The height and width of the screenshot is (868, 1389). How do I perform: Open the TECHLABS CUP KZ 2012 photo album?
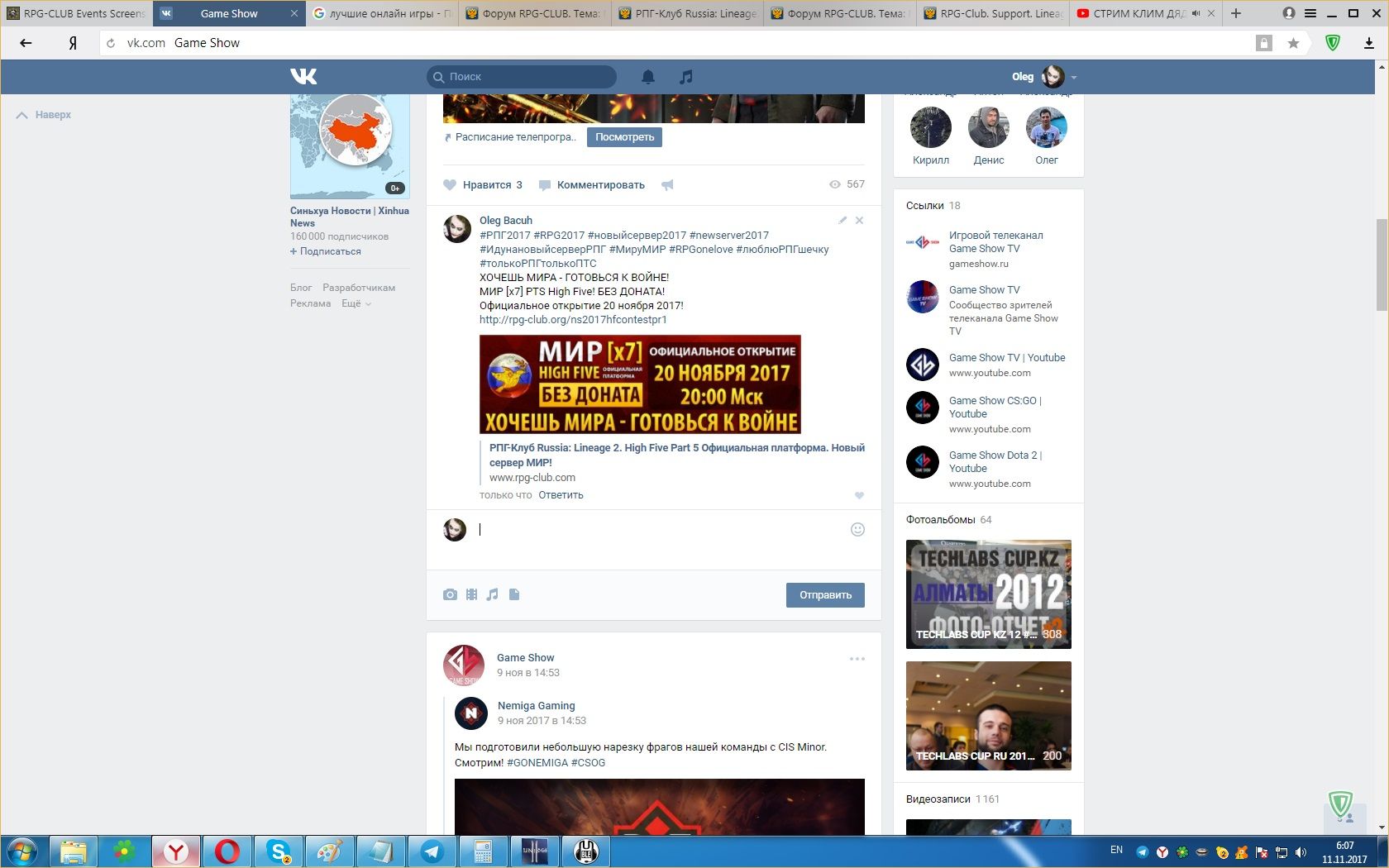[x=989, y=594]
